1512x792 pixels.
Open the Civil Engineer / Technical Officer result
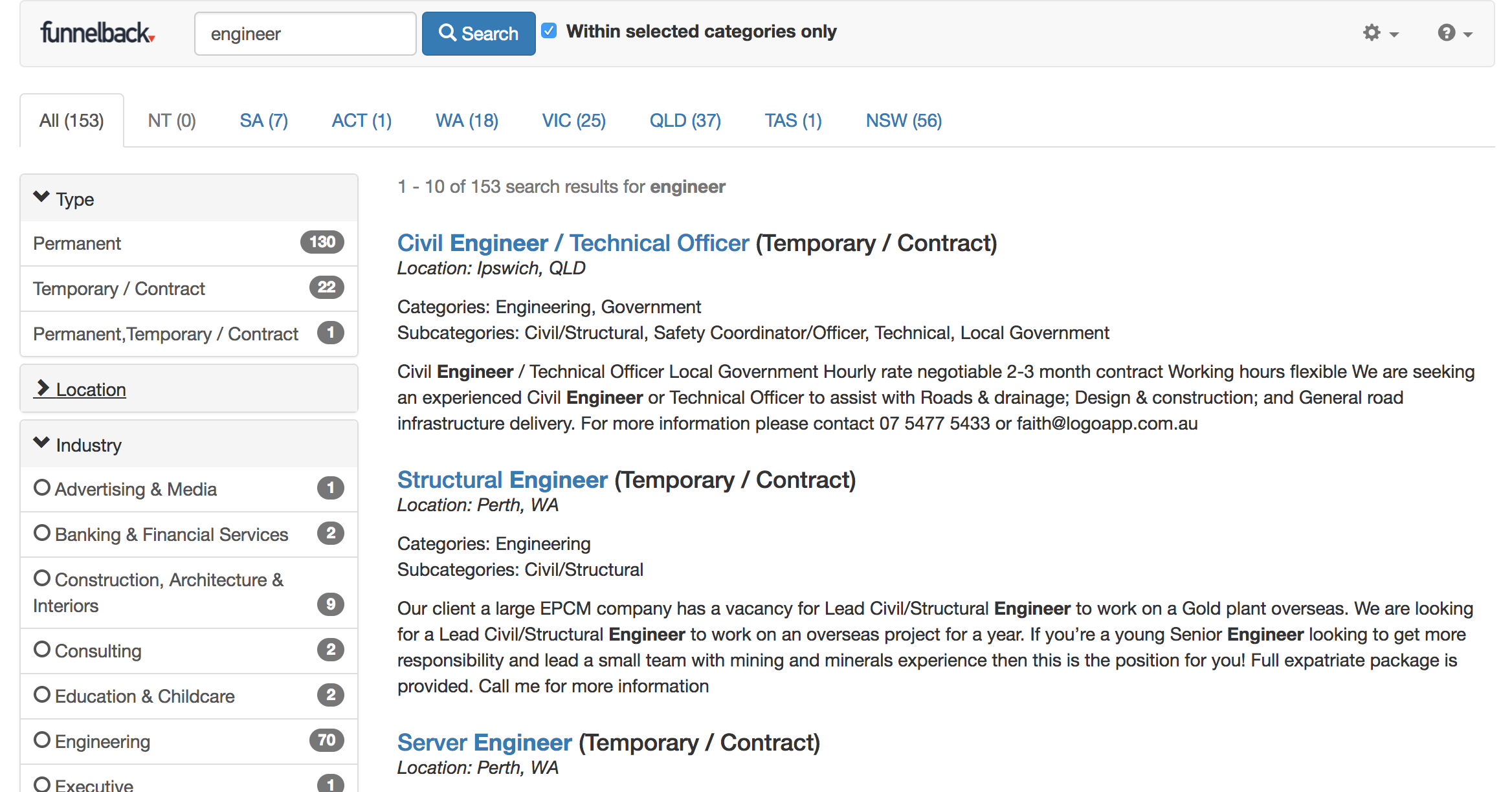(x=573, y=243)
